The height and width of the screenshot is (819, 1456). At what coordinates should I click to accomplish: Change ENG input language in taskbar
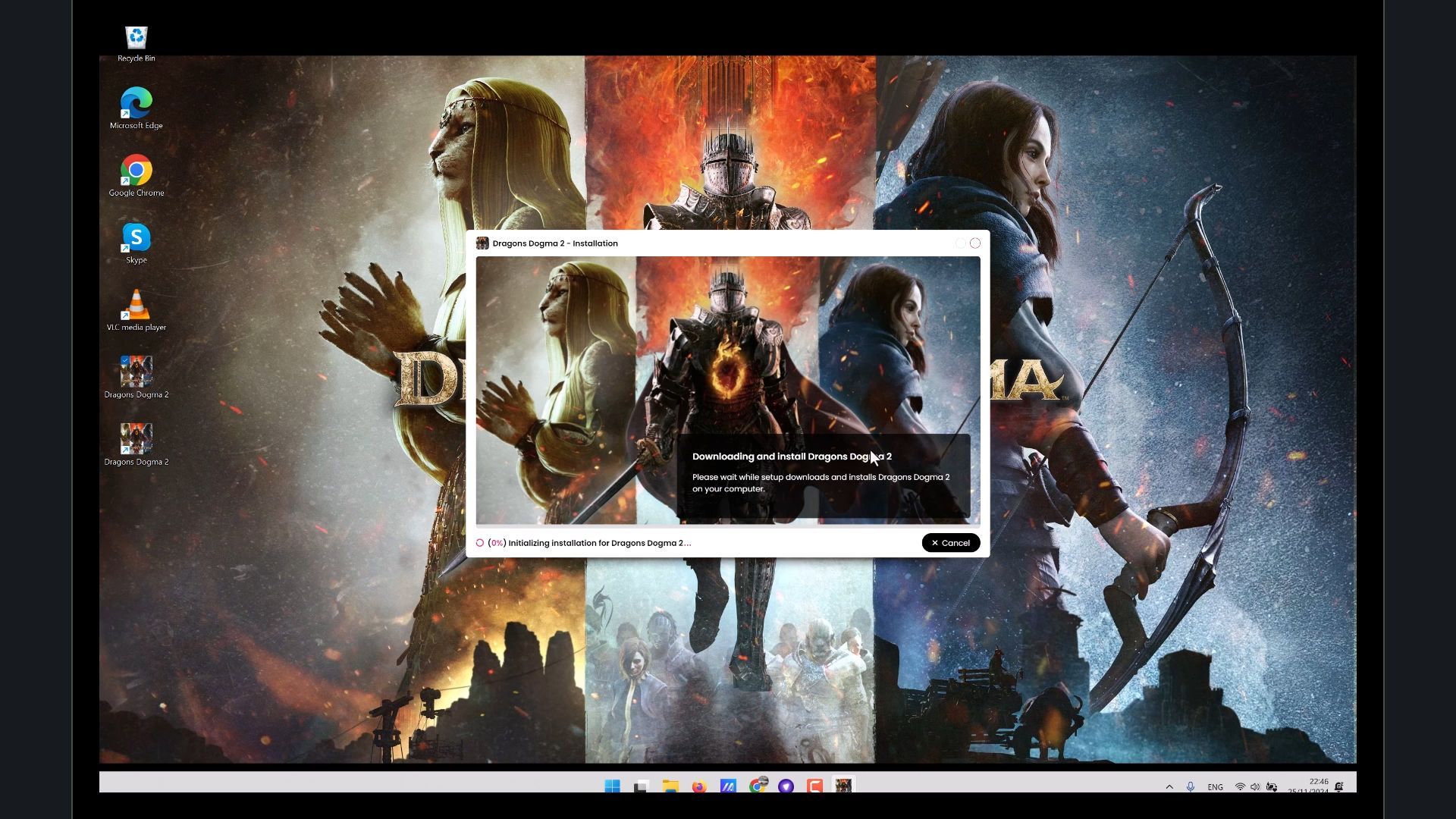point(1216,787)
